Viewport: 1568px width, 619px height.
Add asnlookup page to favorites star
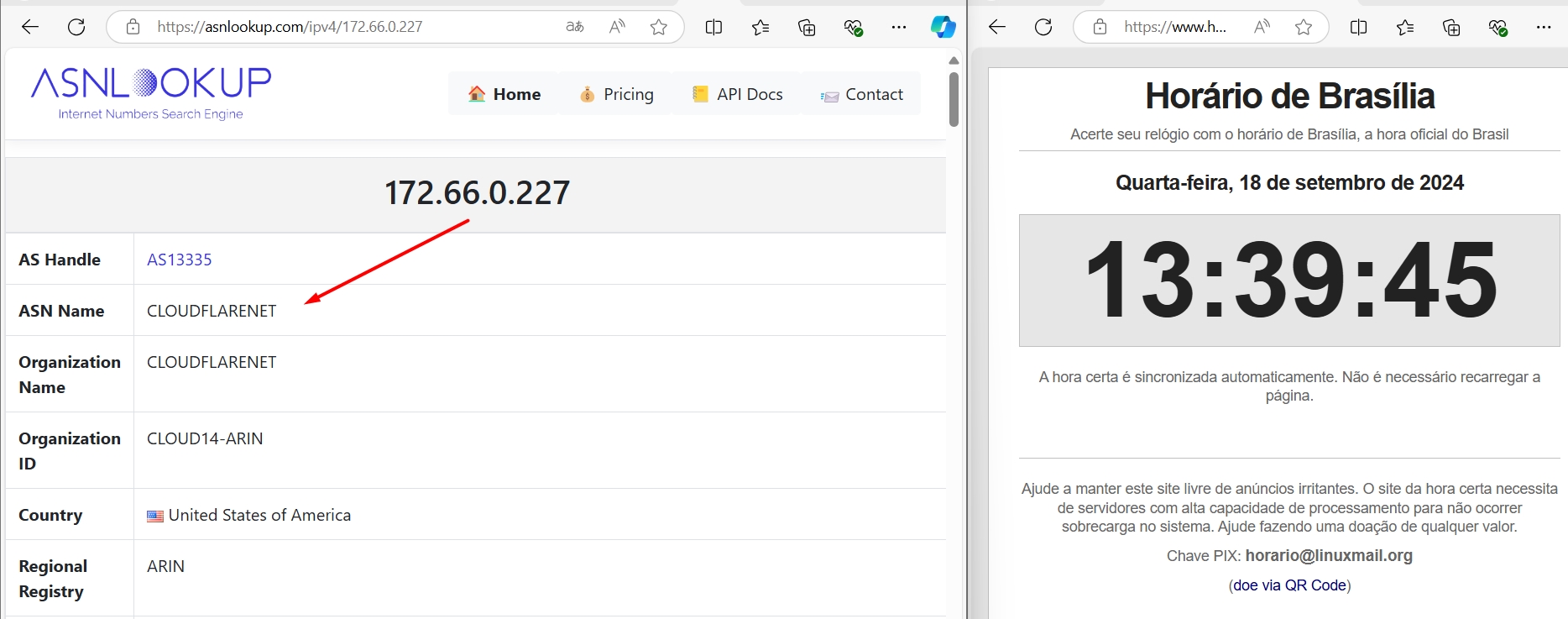point(659,27)
